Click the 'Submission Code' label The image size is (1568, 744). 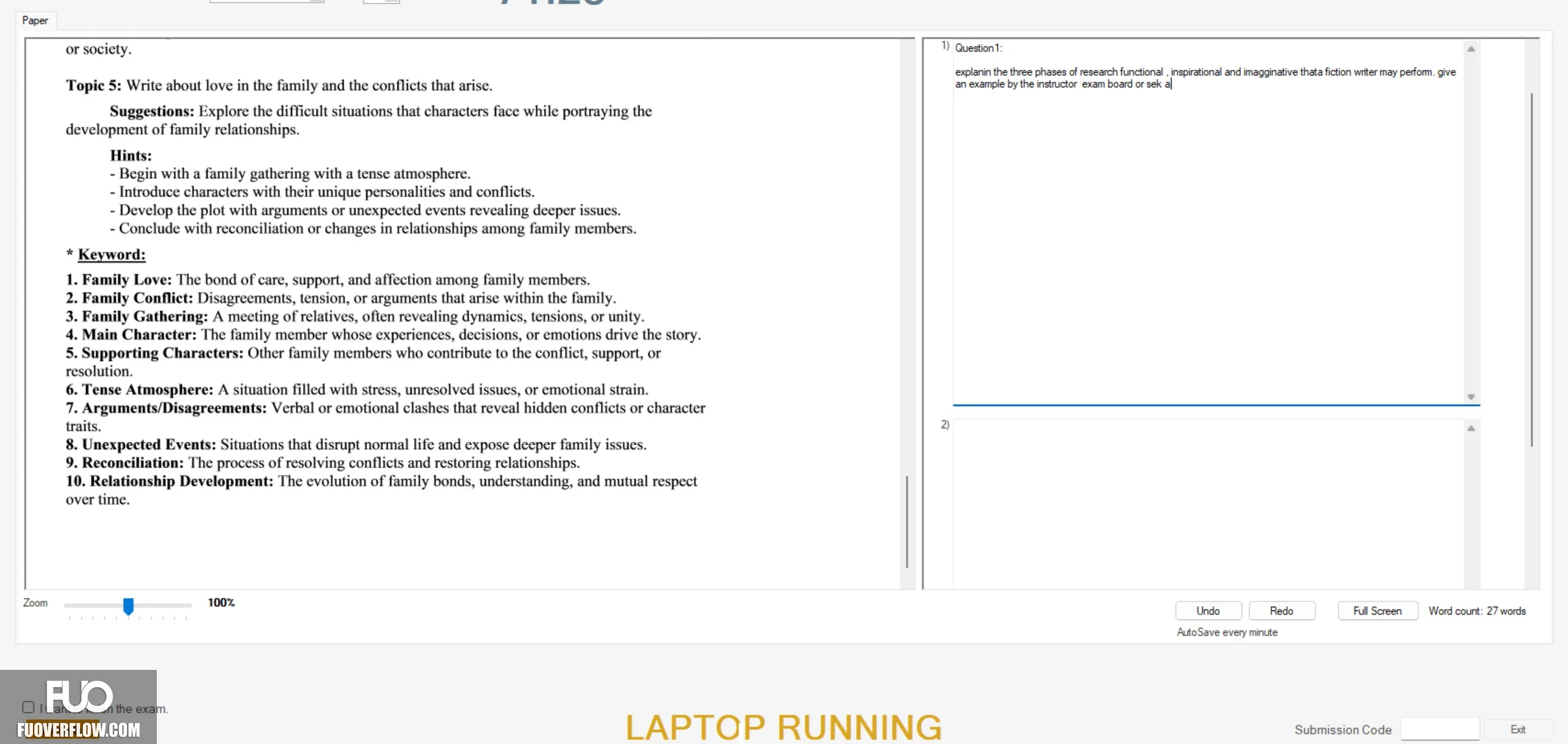pos(1343,730)
